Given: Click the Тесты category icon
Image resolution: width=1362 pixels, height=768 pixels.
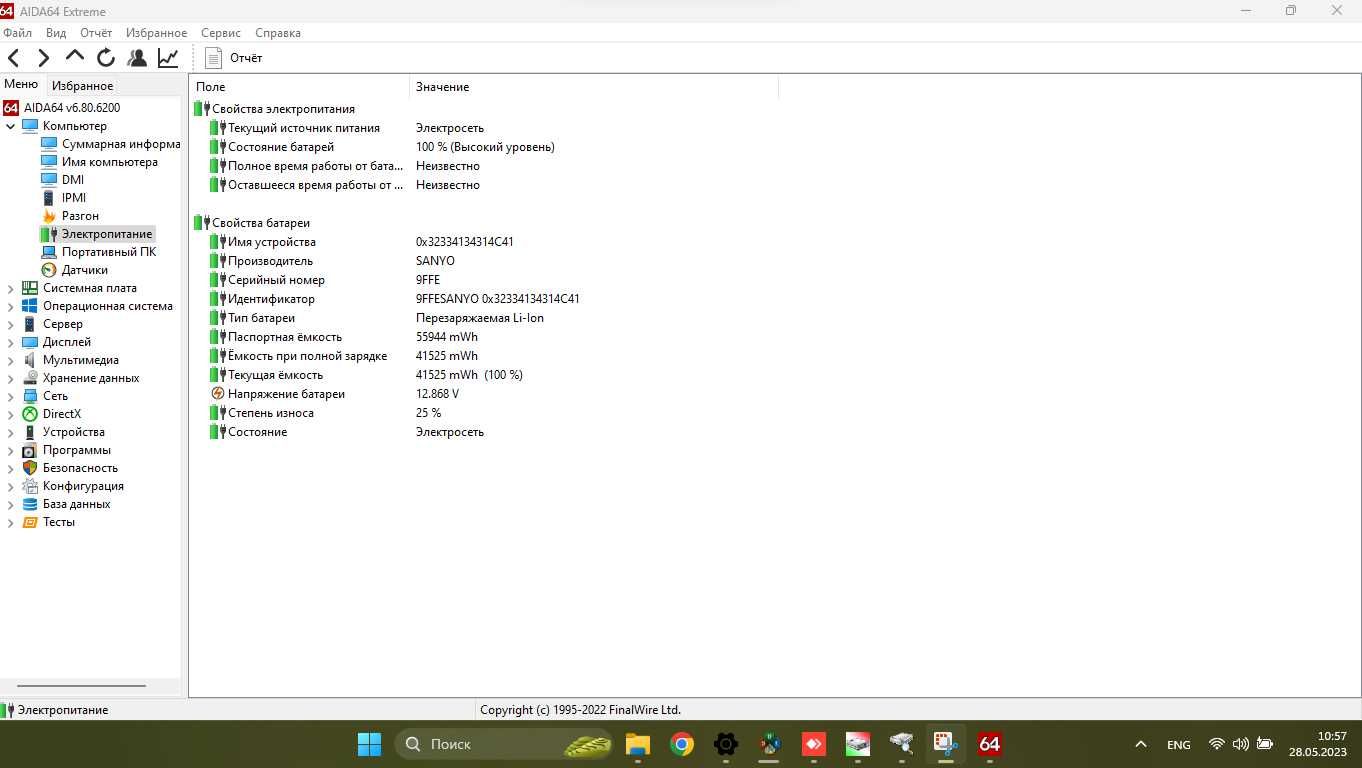Looking at the screenshot, I should [x=30, y=522].
